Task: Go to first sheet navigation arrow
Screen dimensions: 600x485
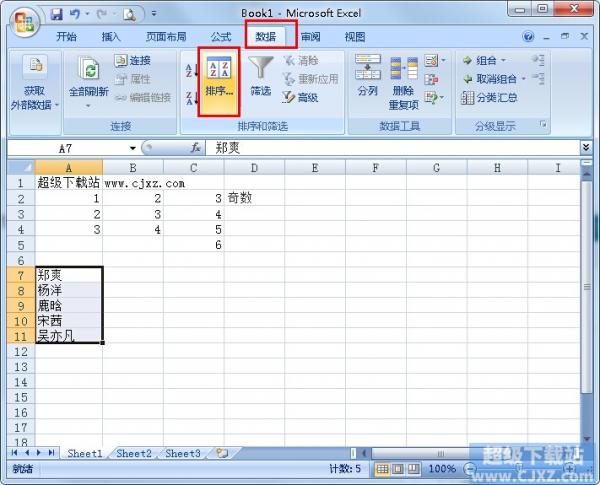Action: click(15, 453)
